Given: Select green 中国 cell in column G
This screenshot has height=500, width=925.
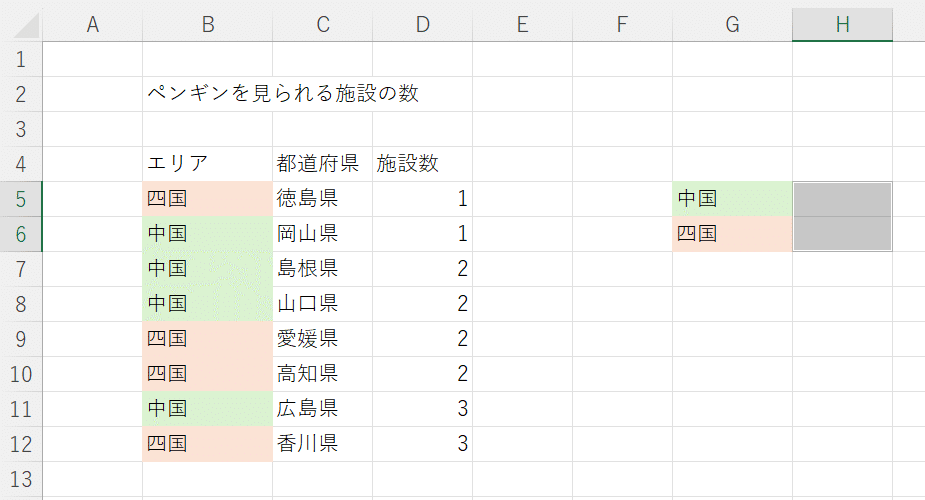Looking at the screenshot, I should (732, 199).
